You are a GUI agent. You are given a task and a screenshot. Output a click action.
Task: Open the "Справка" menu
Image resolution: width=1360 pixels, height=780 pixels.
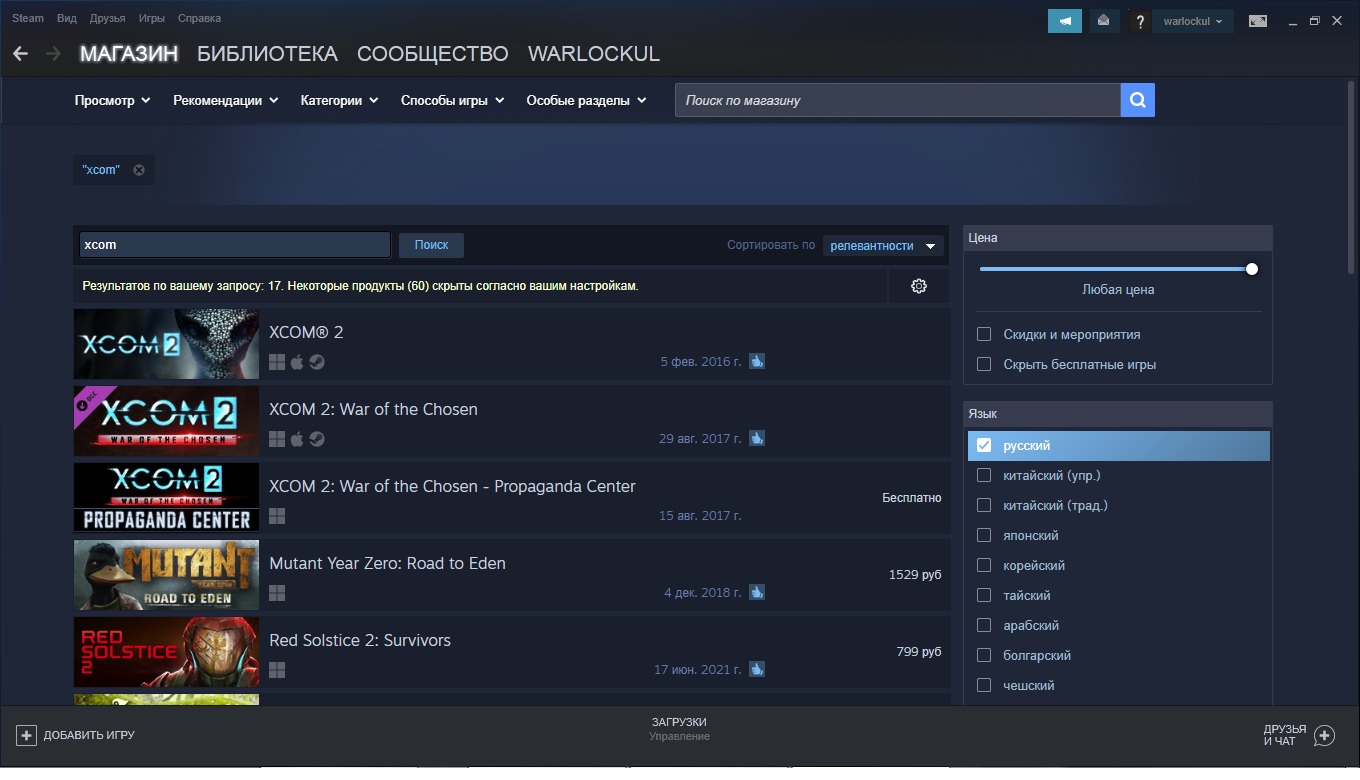tap(199, 18)
